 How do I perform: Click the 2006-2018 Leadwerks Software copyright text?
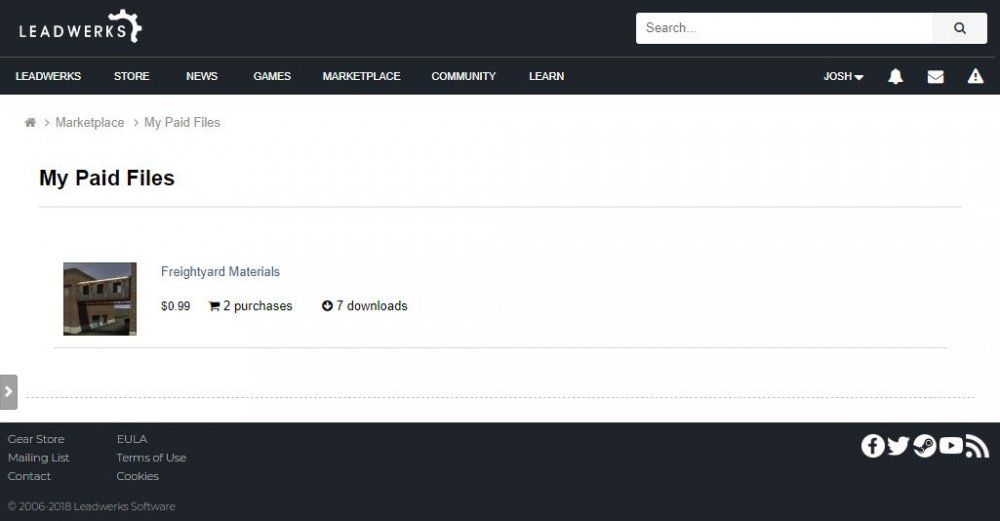tap(91, 506)
